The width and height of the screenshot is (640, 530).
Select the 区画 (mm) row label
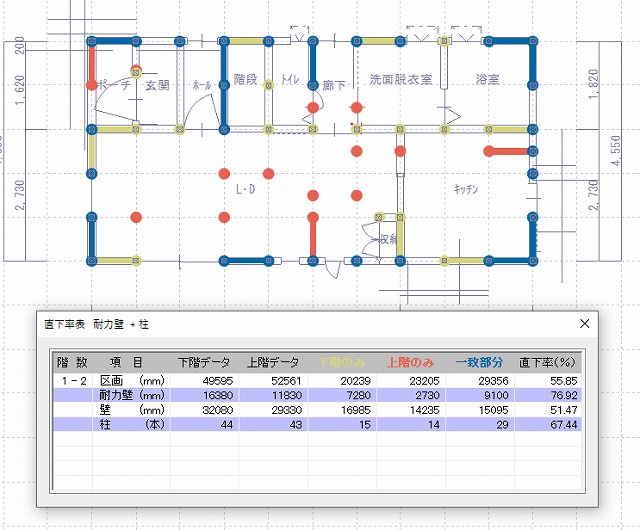point(132,381)
